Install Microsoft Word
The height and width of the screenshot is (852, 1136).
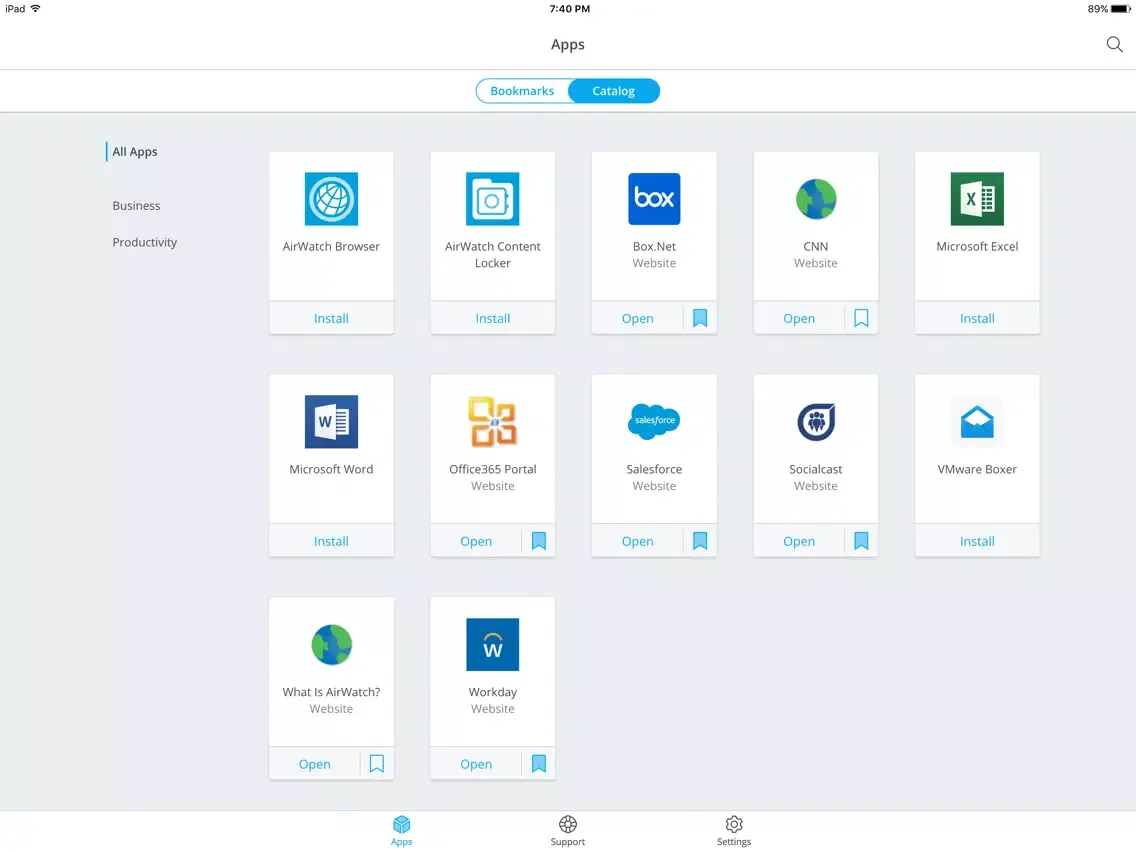(x=331, y=541)
